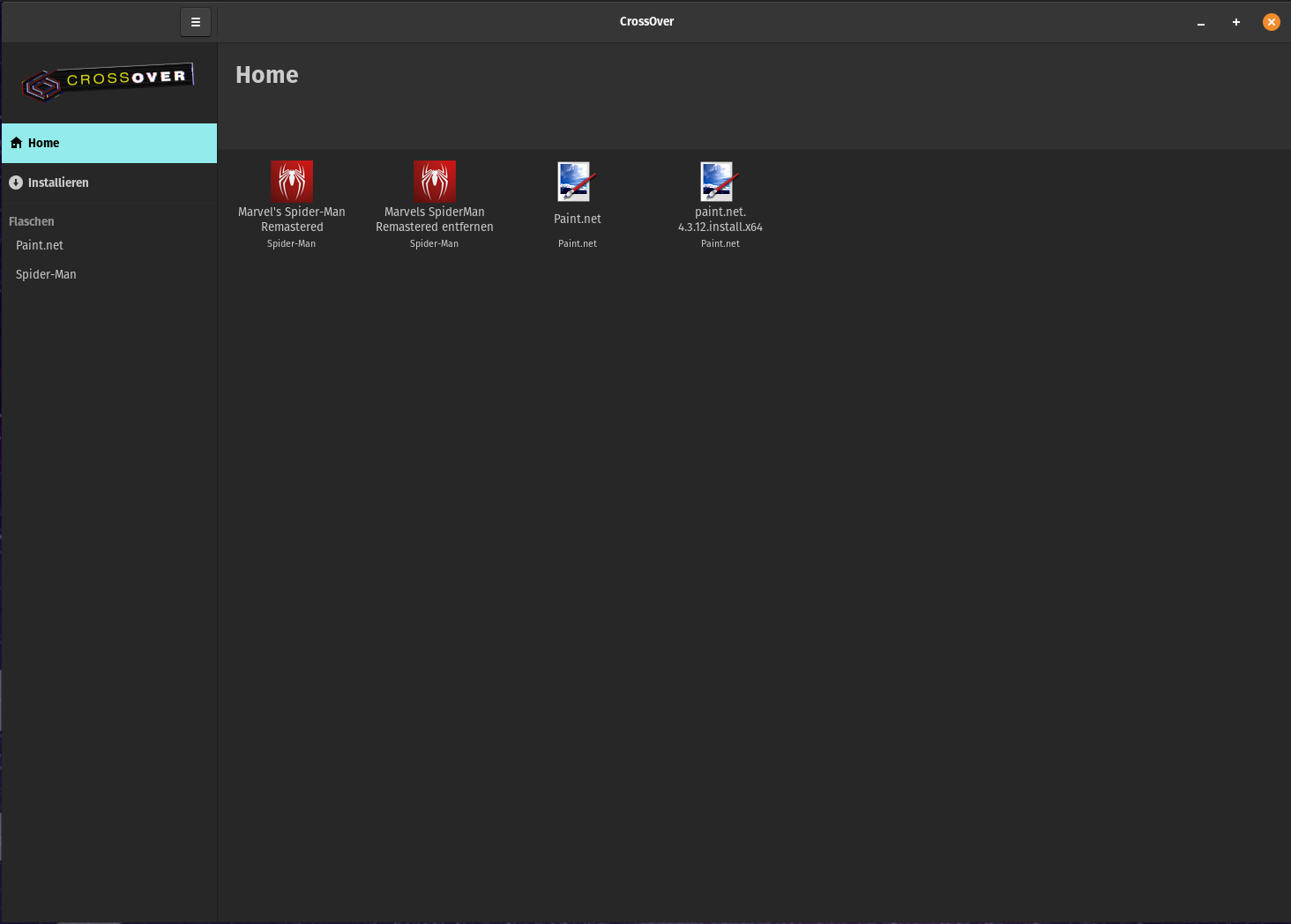
Task: Click the Home page heading
Action: tap(267, 75)
